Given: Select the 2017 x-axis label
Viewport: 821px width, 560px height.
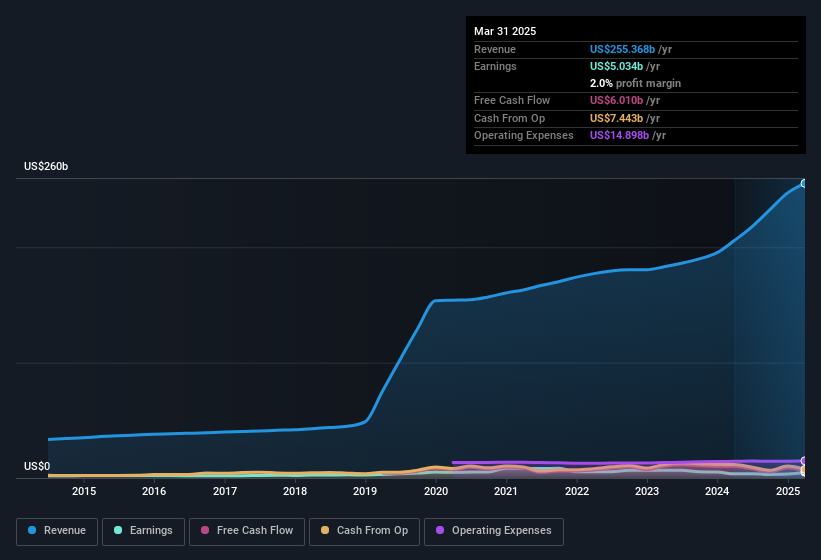Looking at the screenshot, I should (x=225, y=491).
